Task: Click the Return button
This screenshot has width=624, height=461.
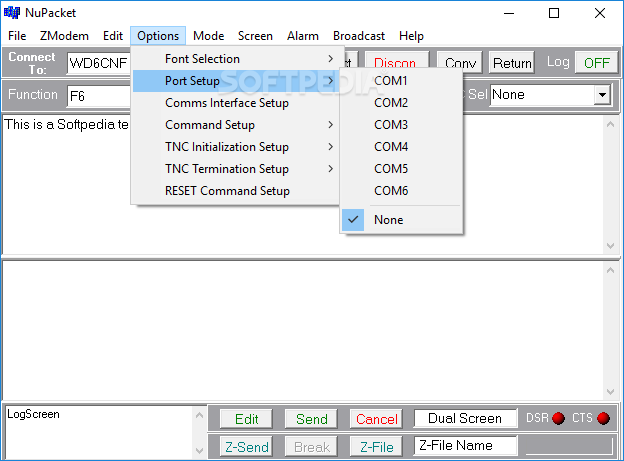Action: tap(512, 63)
